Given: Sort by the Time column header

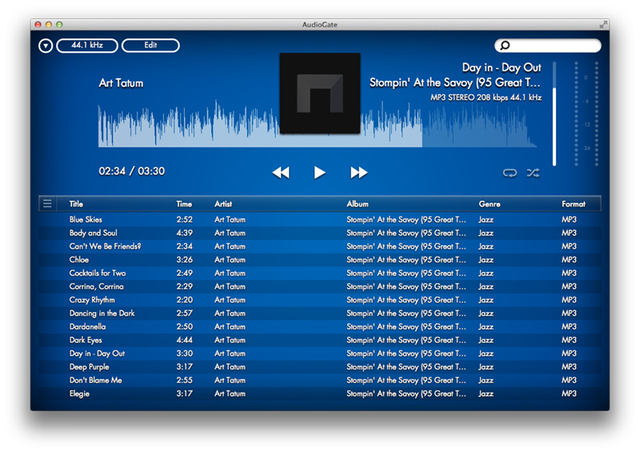Looking at the screenshot, I should click(184, 204).
